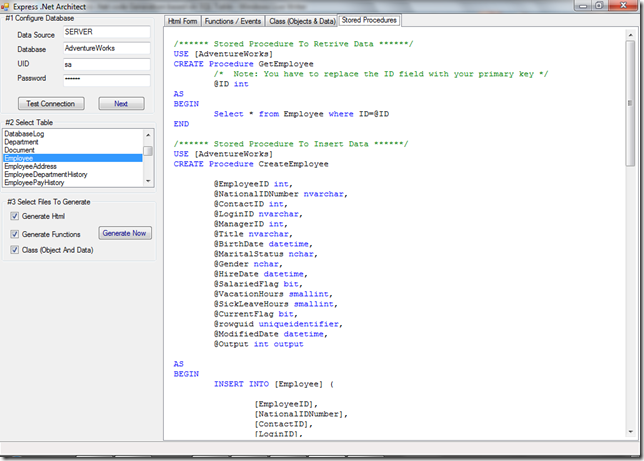
Task: Click into the Password field
Action: (x=106, y=78)
